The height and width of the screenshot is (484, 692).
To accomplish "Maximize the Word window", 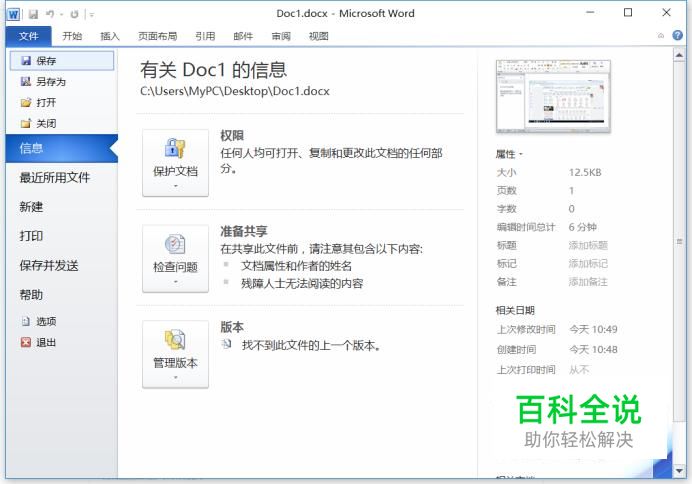I will (628, 13).
